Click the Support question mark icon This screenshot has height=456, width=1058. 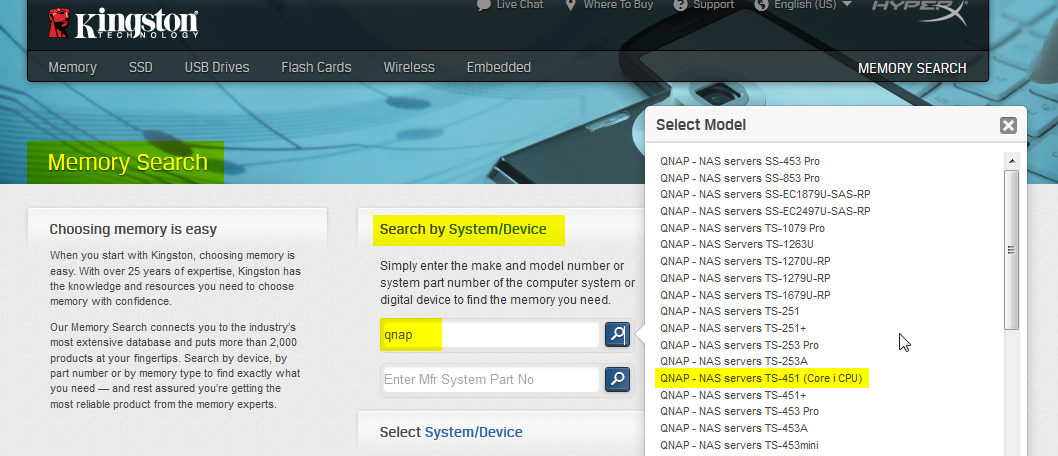click(x=680, y=5)
